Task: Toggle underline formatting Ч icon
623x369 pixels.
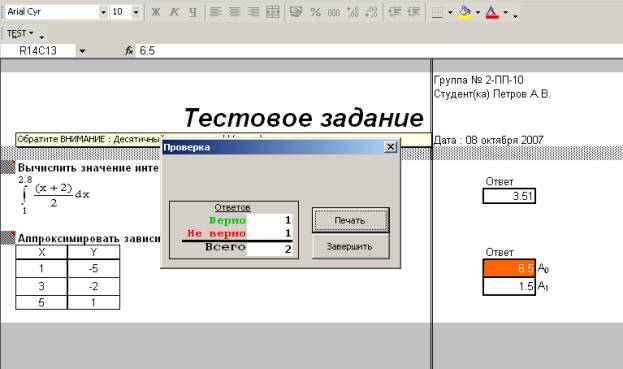Action: tap(193, 12)
